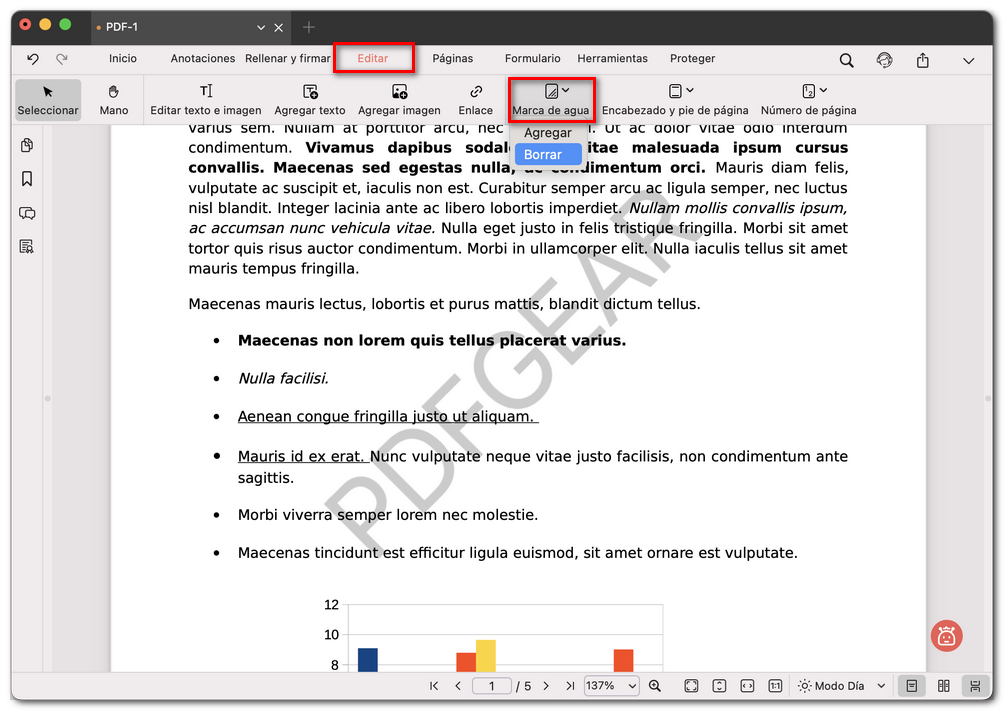The width and height of the screenshot is (1005, 711).
Task: Open the Herramientas tab
Action: point(612,58)
